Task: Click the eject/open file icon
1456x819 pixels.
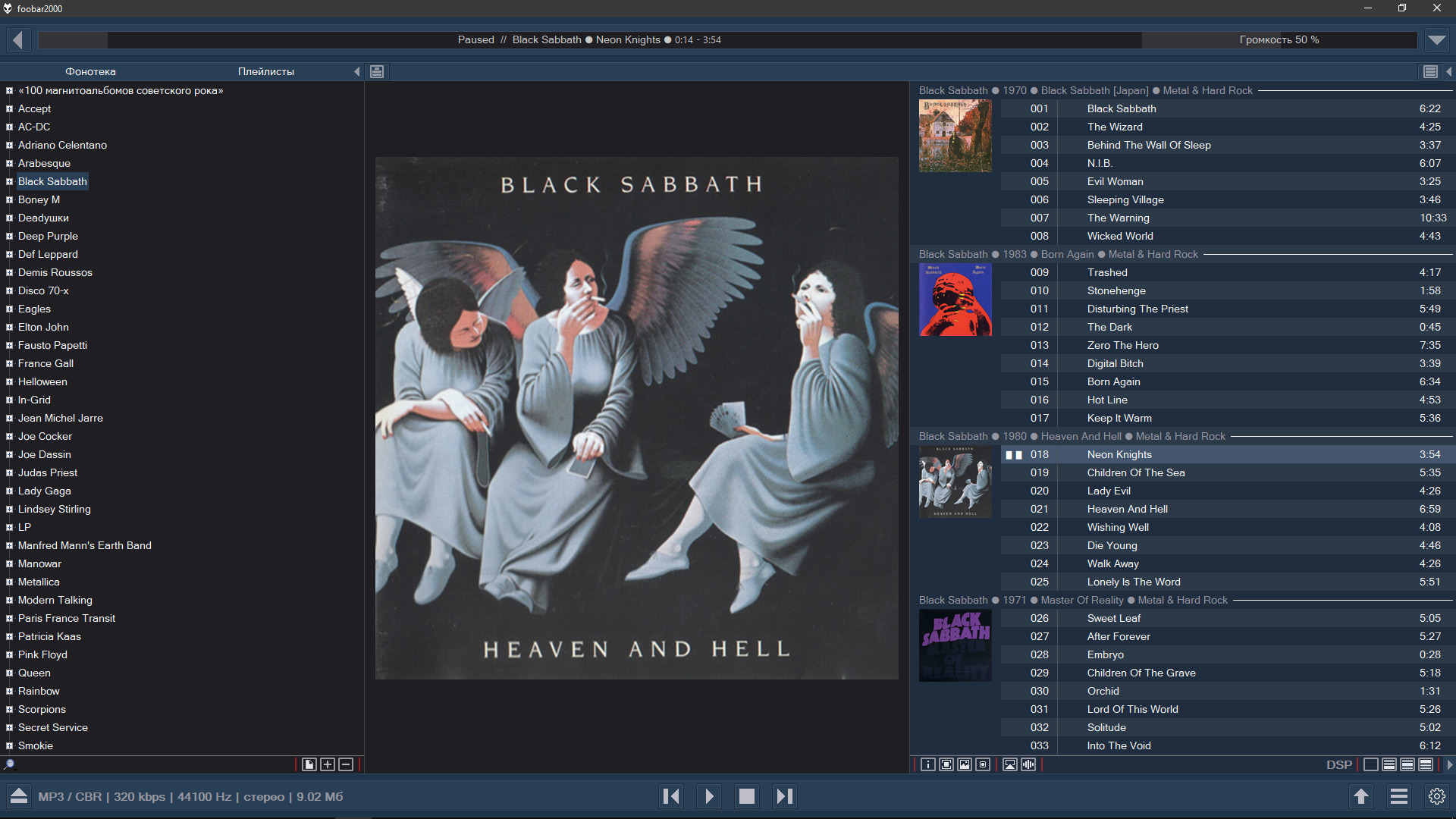Action: pos(19,796)
